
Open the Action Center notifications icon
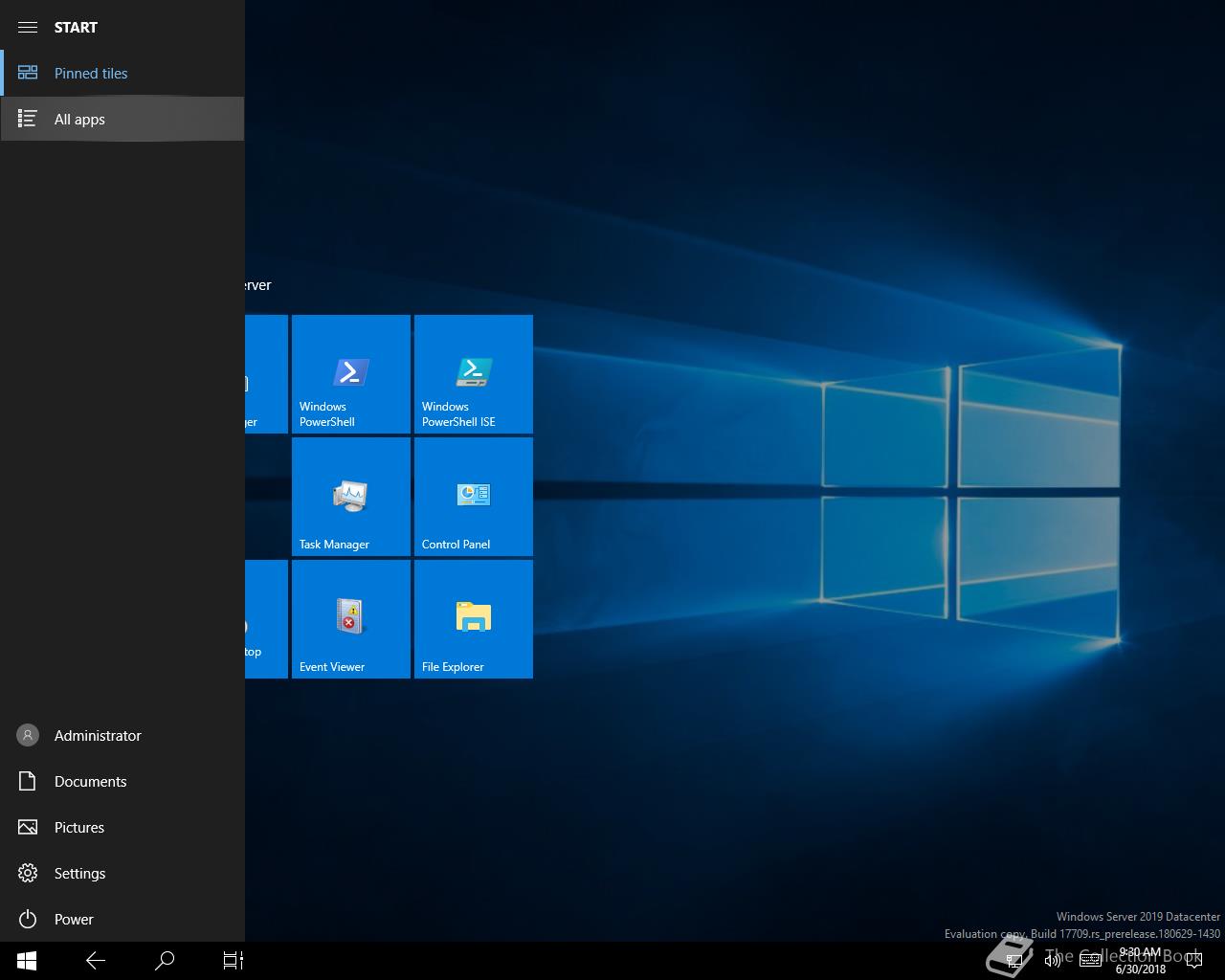click(1193, 961)
